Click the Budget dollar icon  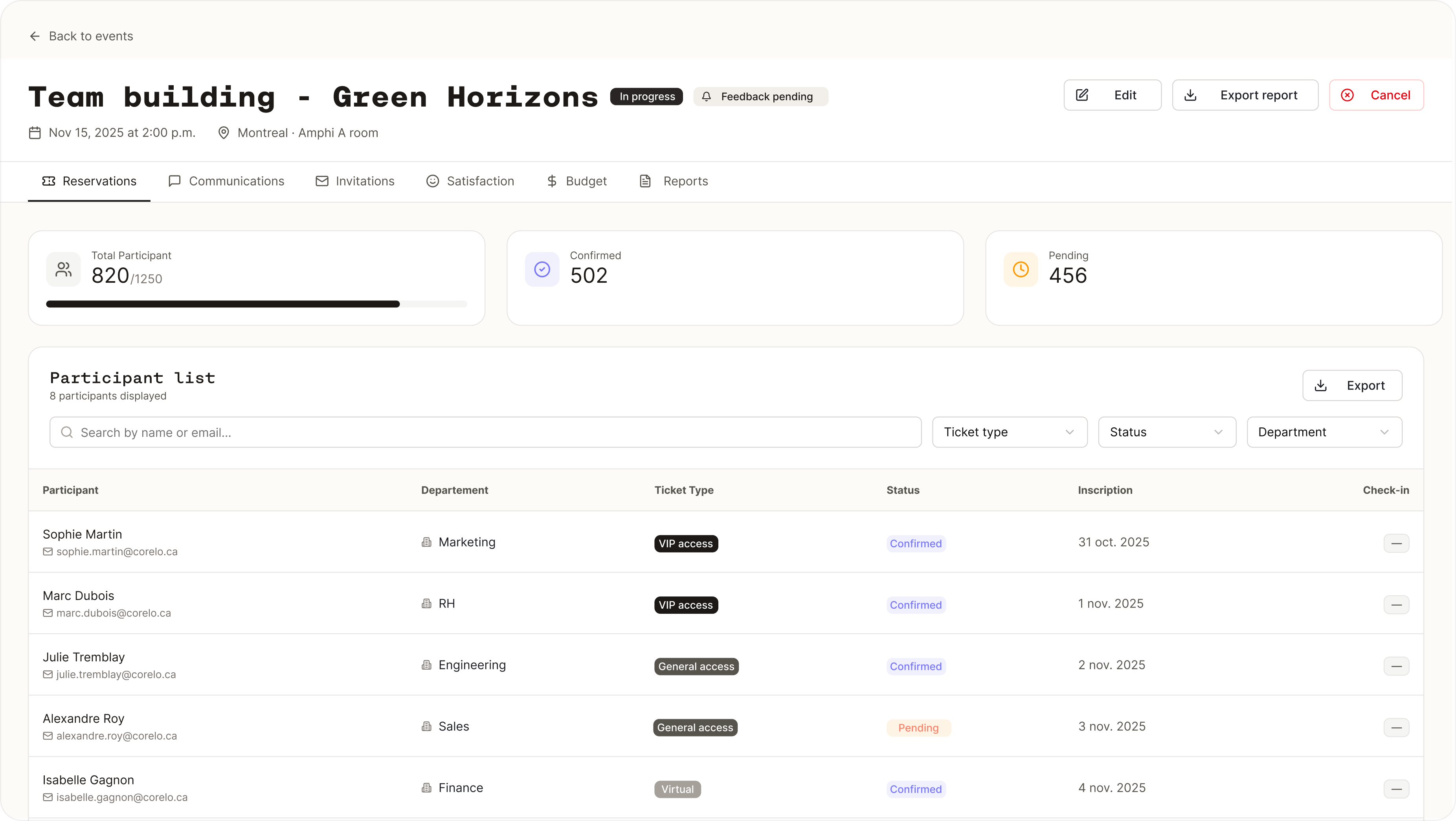point(552,181)
